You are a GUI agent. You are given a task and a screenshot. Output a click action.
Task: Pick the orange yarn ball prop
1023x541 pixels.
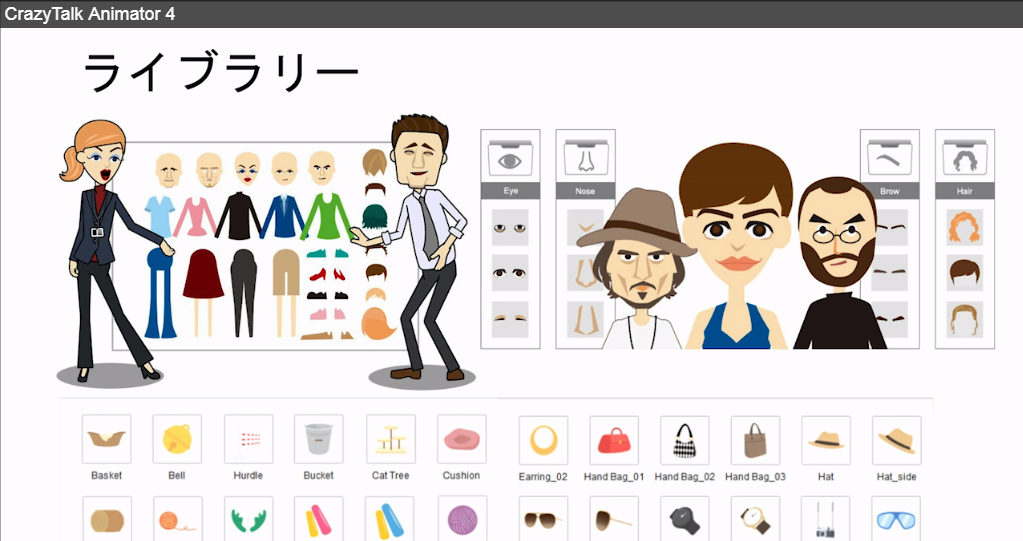pyautogui.click(x=177, y=519)
